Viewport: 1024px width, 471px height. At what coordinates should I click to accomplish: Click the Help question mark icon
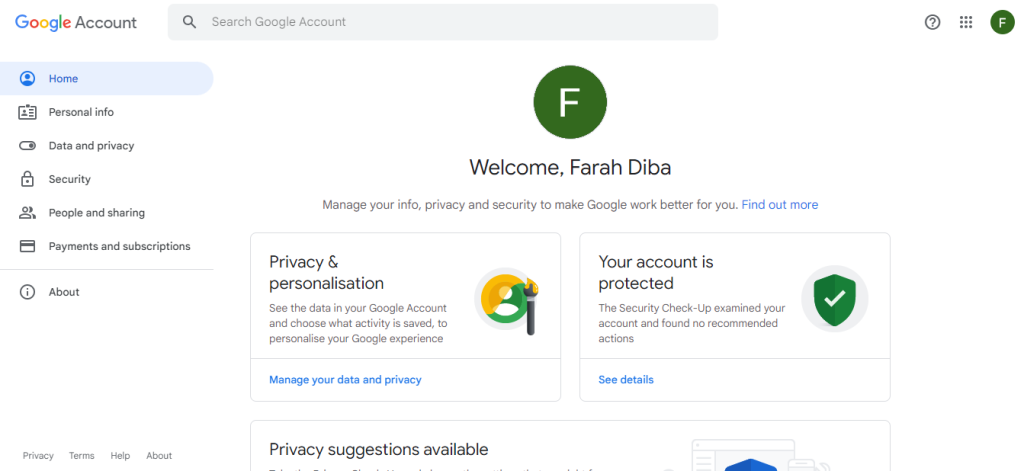point(933,22)
